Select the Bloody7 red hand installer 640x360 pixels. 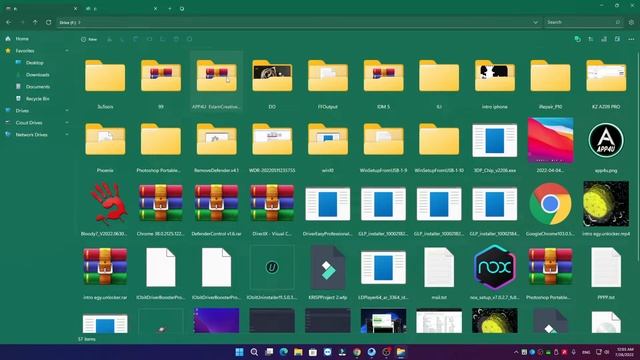[105, 210]
